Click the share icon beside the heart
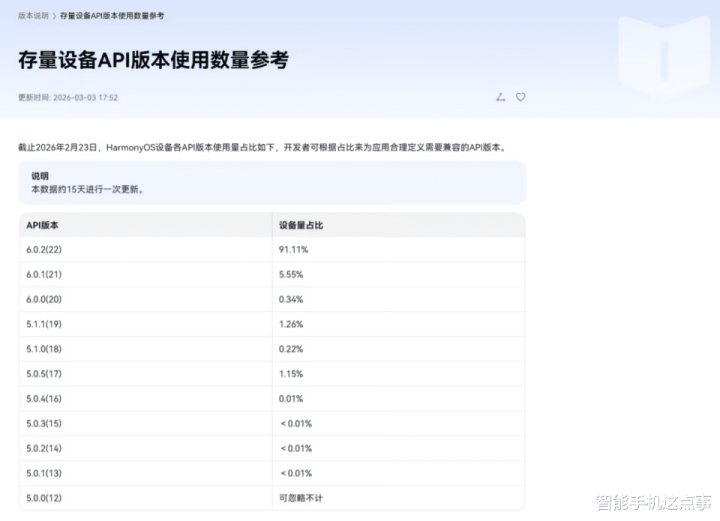Image resolution: width=720 pixels, height=521 pixels. pyautogui.click(x=501, y=97)
